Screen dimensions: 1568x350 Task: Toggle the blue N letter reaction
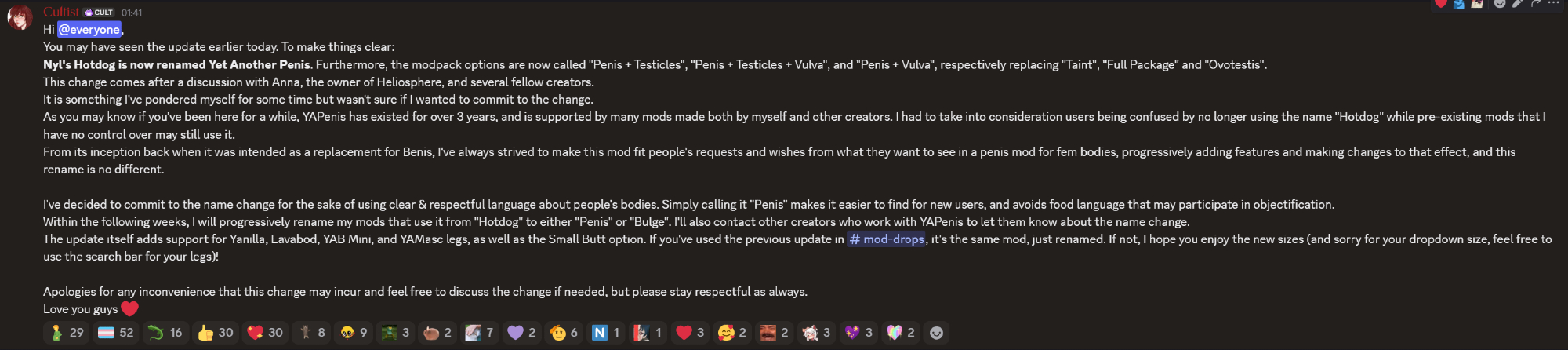(606, 333)
